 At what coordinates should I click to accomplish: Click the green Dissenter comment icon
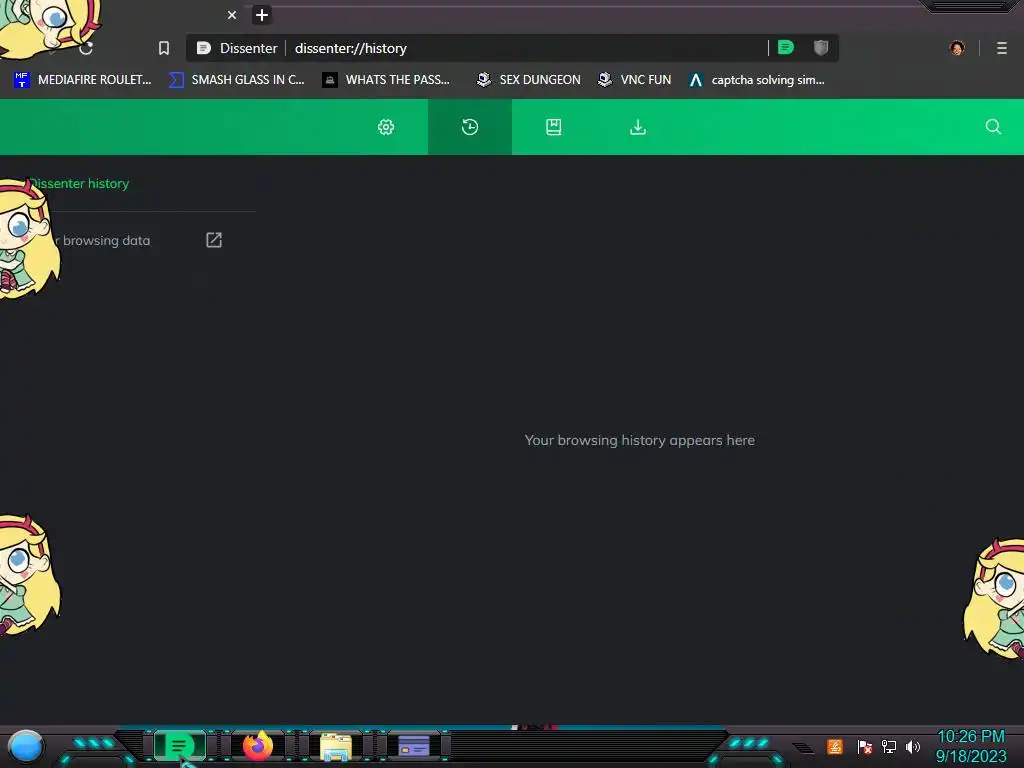[786, 48]
